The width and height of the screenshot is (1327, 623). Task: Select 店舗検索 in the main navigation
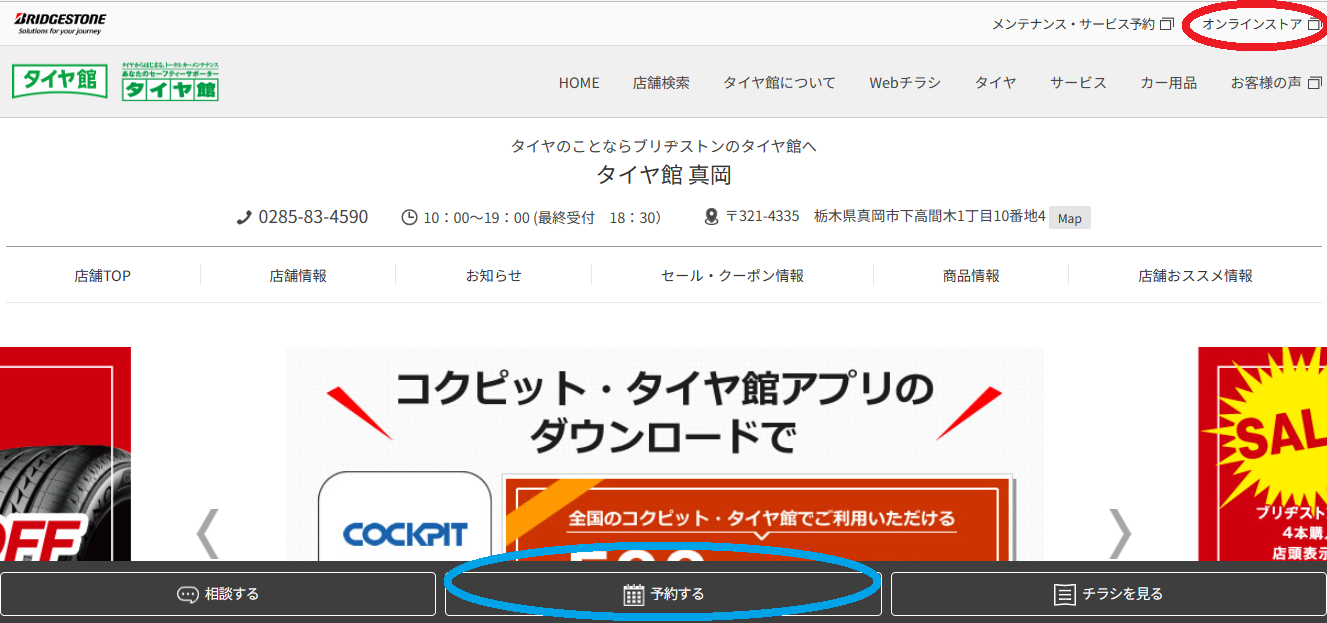click(x=661, y=83)
